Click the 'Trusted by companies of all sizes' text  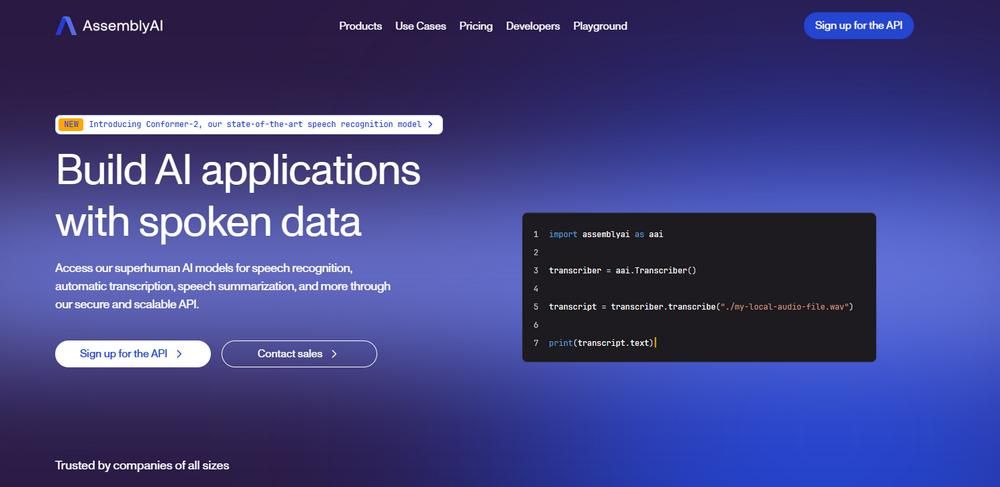[x=142, y=465]
